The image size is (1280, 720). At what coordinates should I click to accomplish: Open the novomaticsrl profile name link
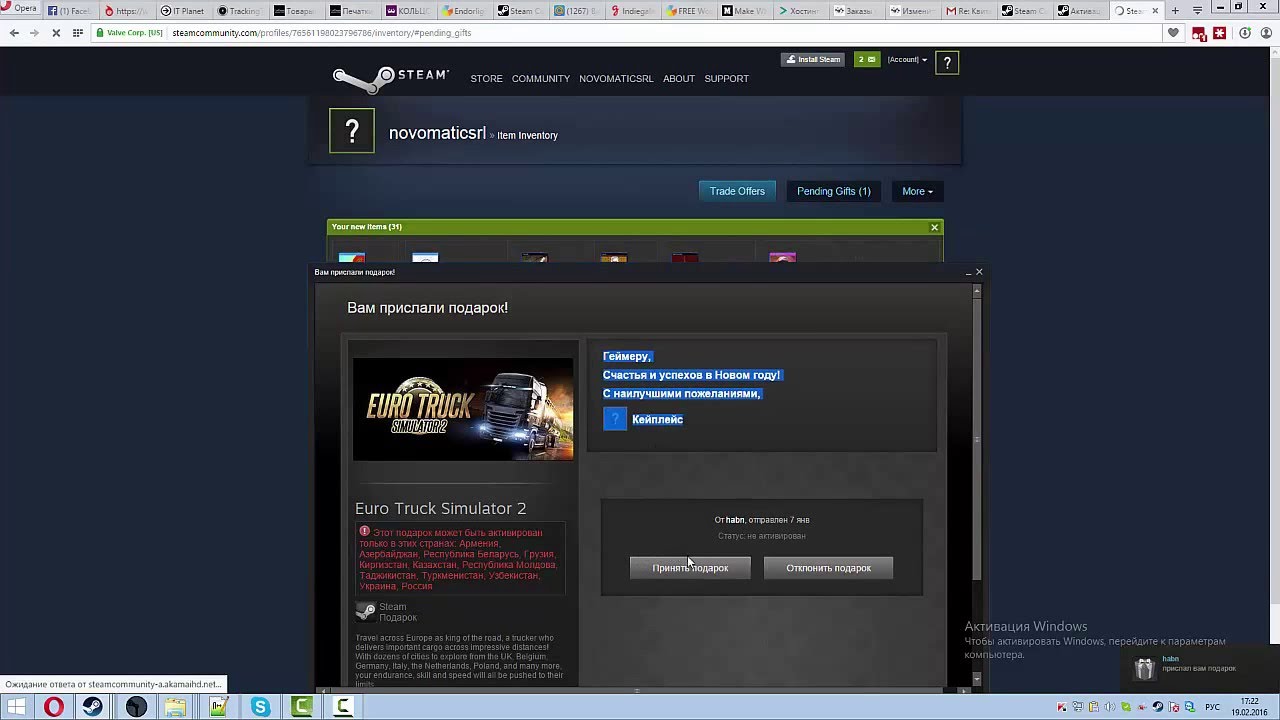(x=437, y=133)
